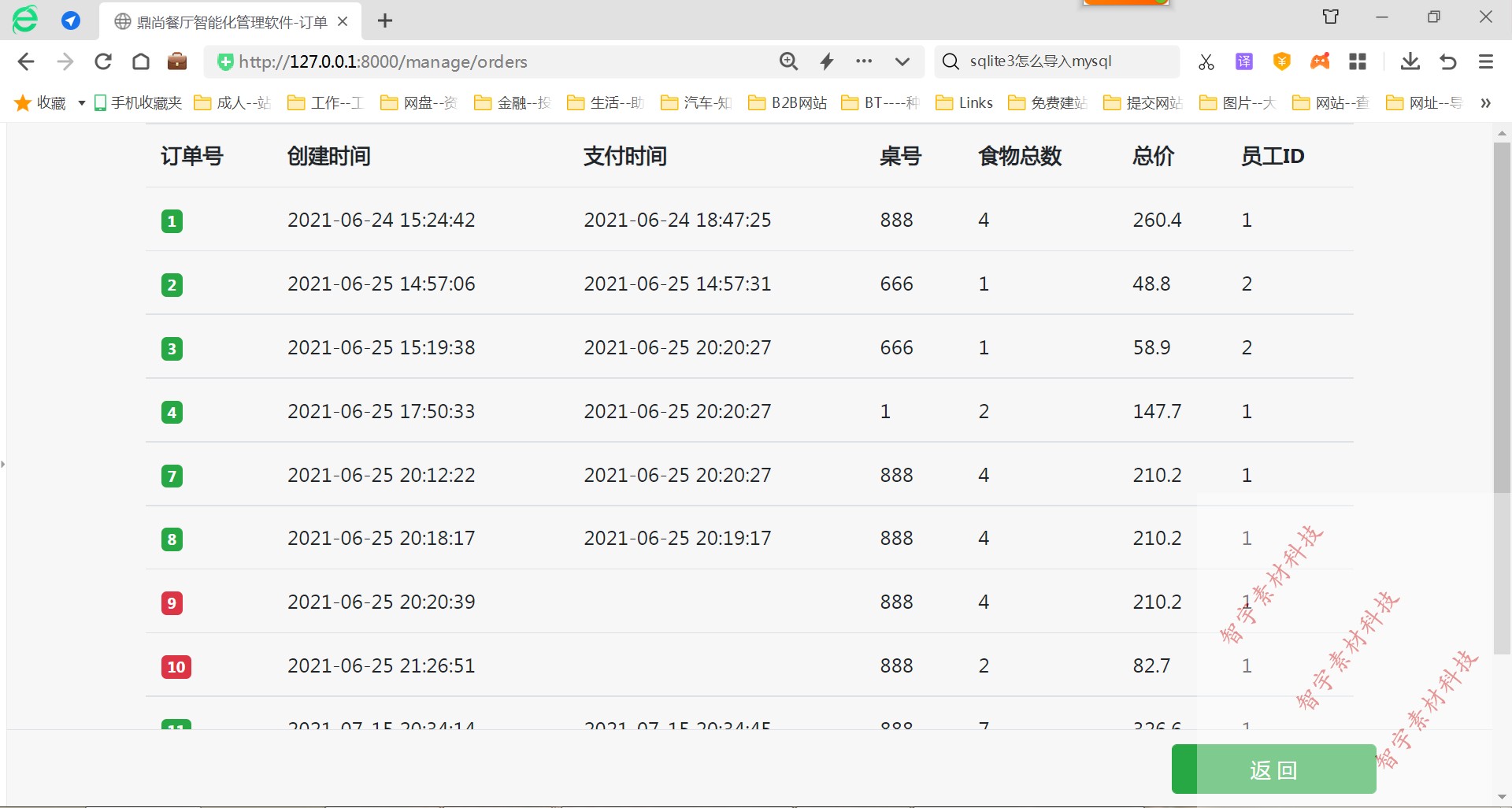The height and width of the screenshot is (808, 1512).
Task: Click the browser back arrow
Action: tap(26, 61)
